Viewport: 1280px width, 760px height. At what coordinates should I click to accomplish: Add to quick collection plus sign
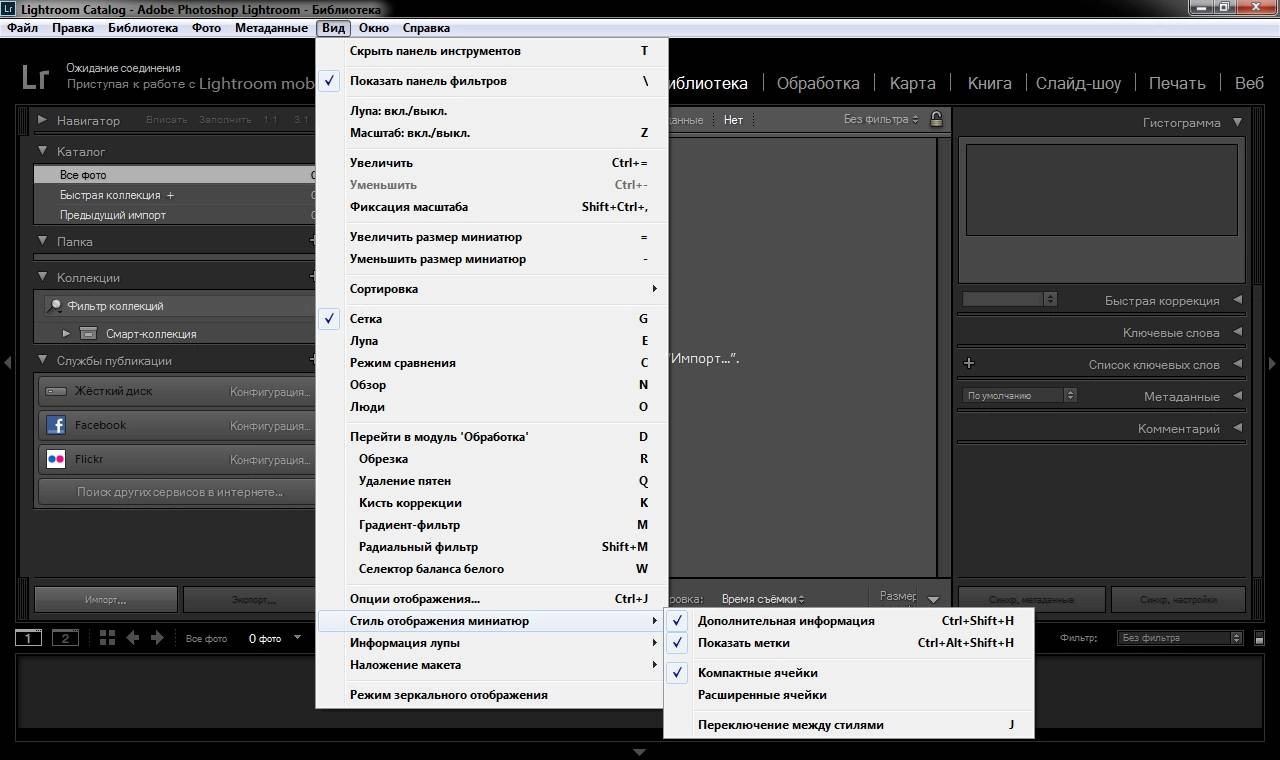pyautogui.click(x=170, y=195)
